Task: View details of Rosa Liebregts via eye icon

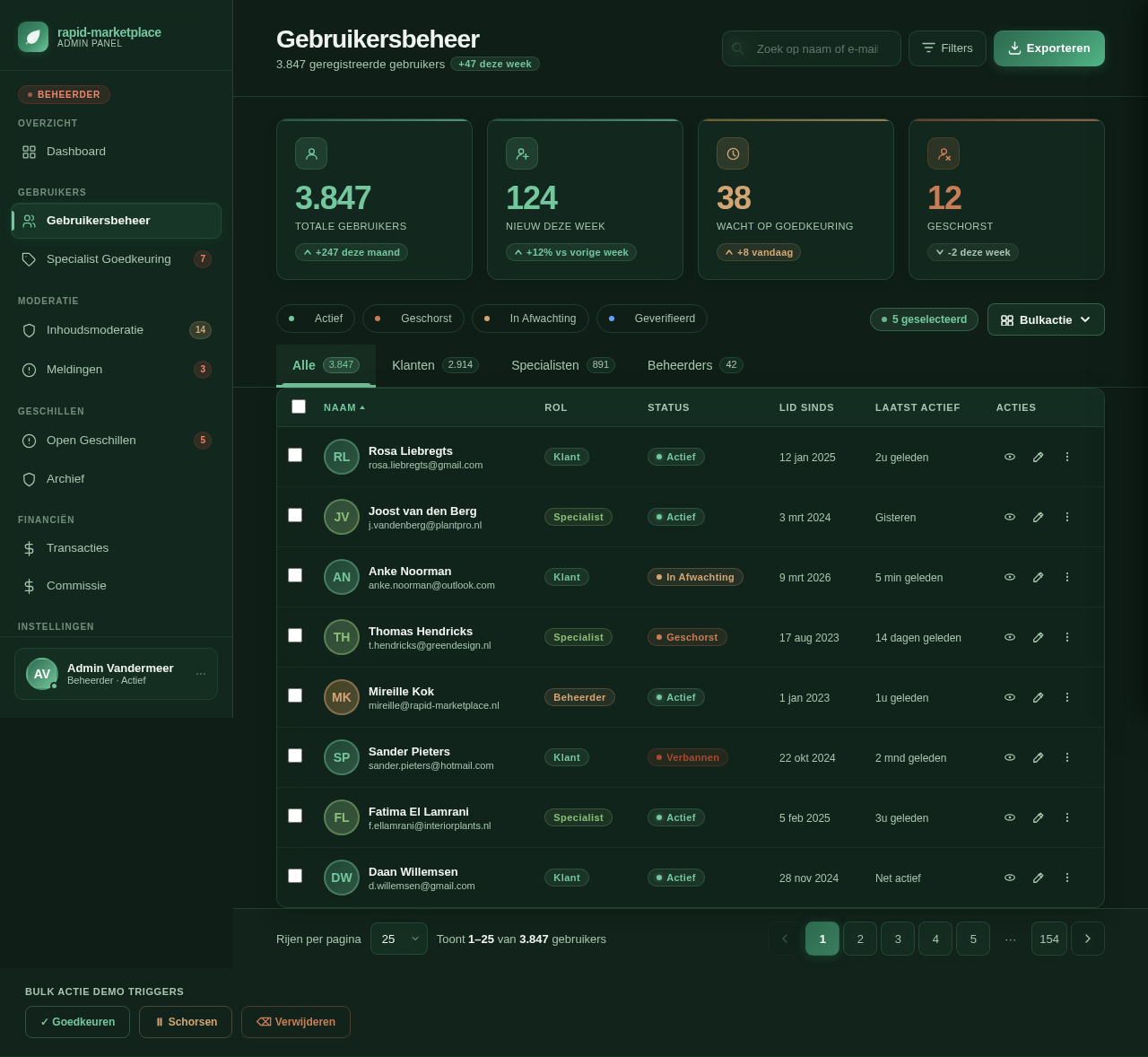Action: click(x=1010, y=457)
